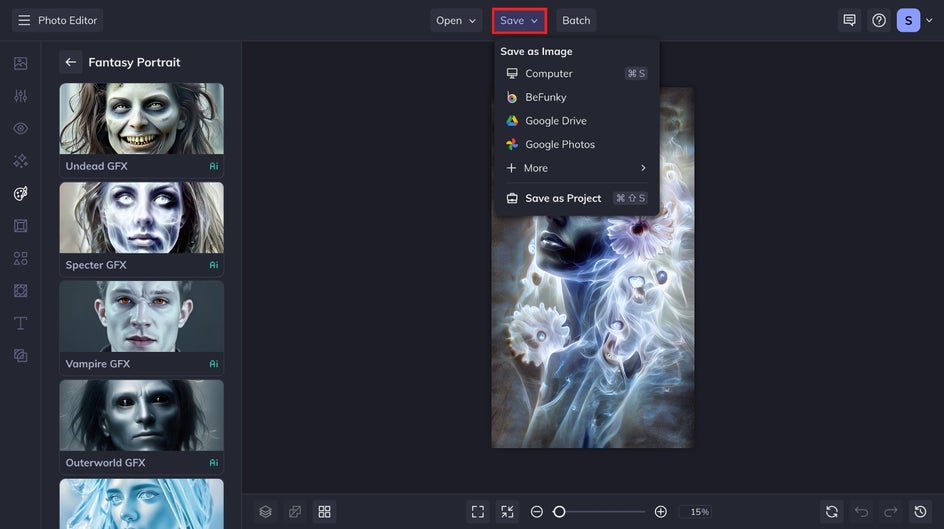
Task: Click the redo arrow icon
Action: pyautogui.click(x=891, y=512)
